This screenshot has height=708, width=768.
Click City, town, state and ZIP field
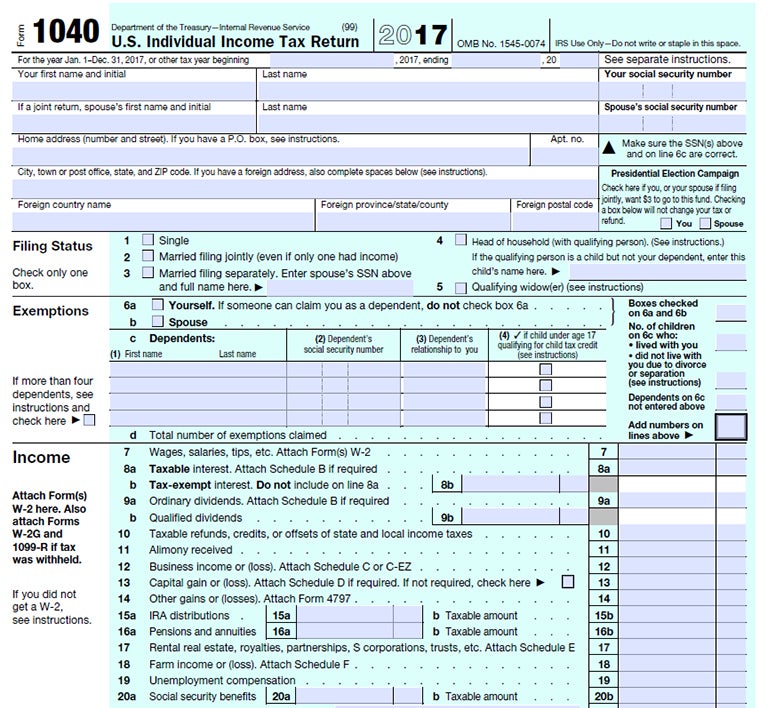305,189
